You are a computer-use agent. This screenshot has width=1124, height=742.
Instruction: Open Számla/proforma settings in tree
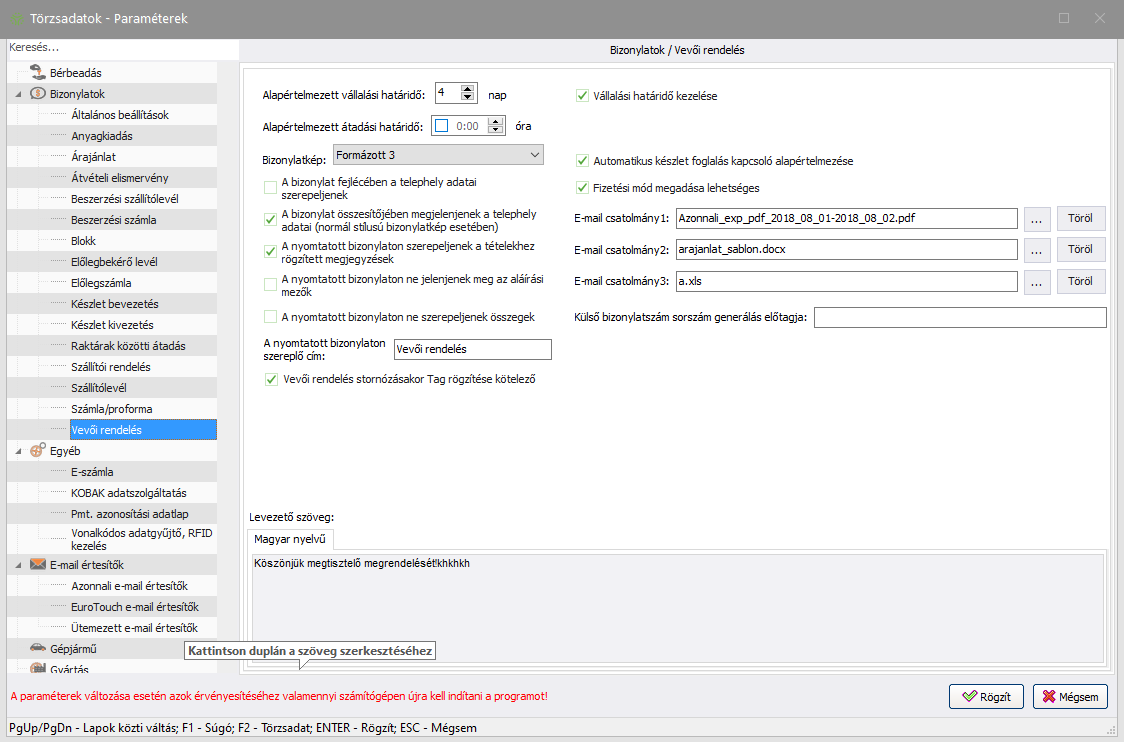(x=111, y=409)
